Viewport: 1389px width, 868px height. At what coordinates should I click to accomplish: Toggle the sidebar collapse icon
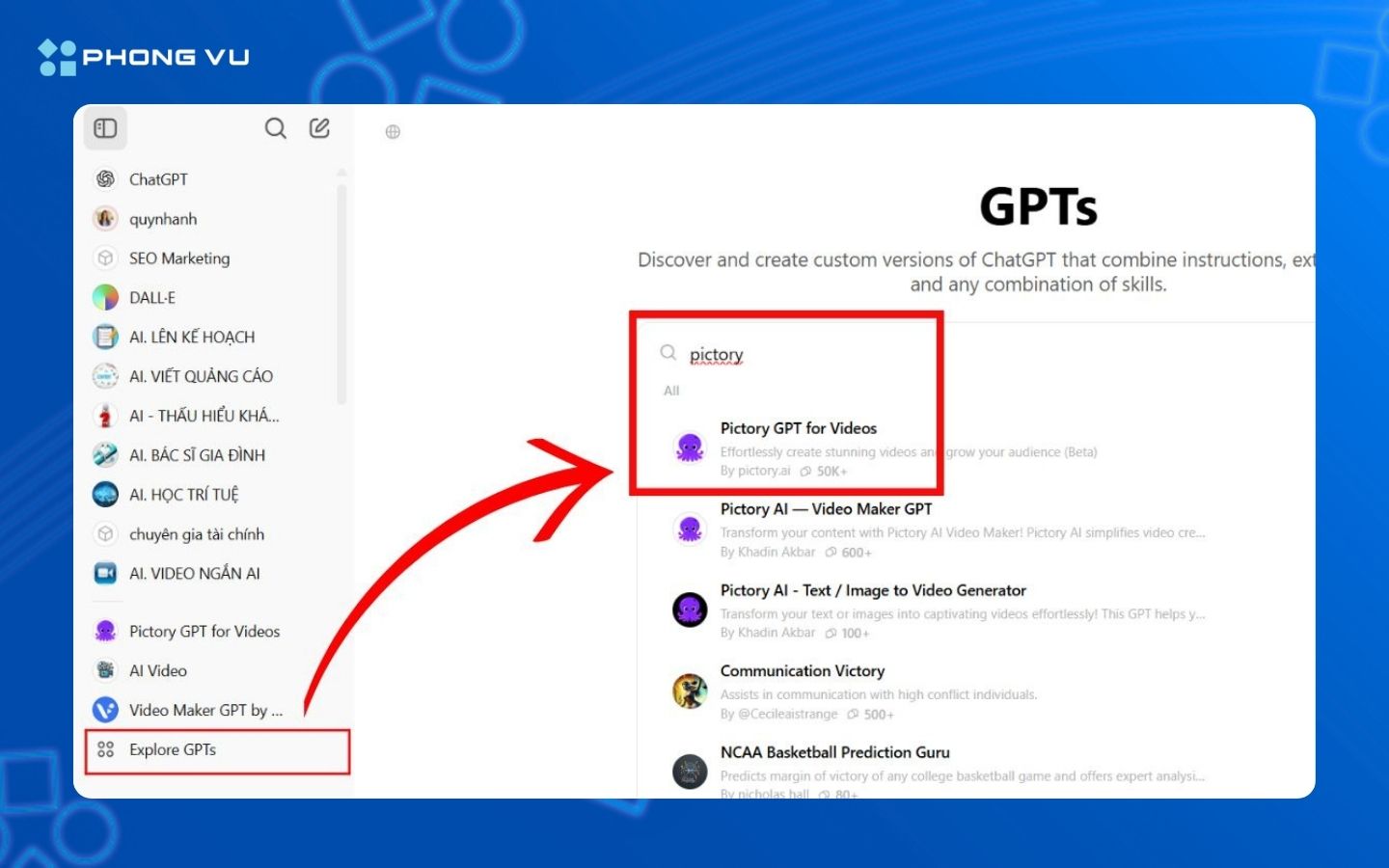105,128
